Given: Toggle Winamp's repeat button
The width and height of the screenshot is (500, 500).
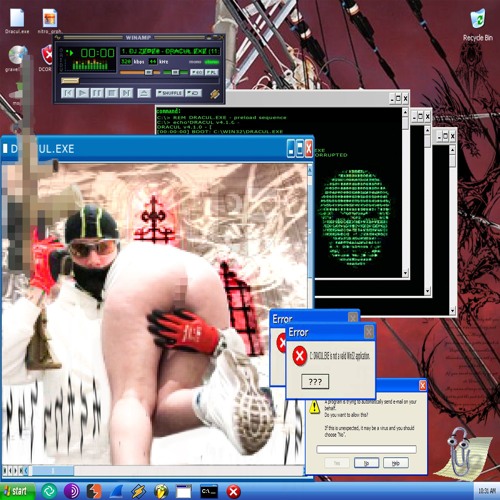Looking at the screenshot, I should [193, 93].
